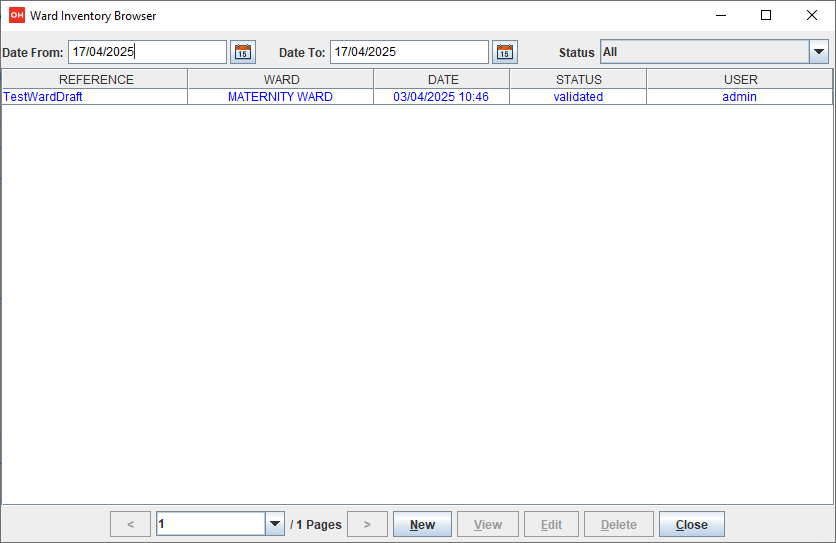836x543 pixels.
Task: Click the USER column header
Action: (740, 79)
